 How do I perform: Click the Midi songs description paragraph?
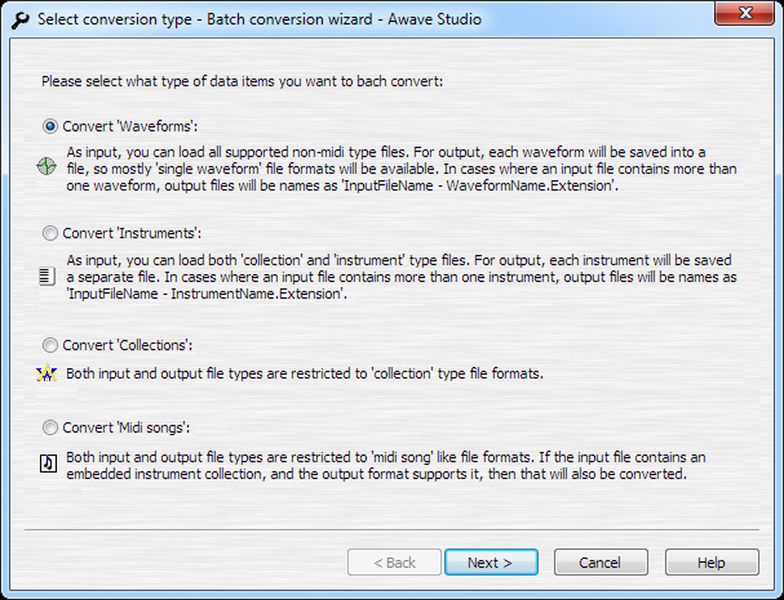click(x=385, y=465)
